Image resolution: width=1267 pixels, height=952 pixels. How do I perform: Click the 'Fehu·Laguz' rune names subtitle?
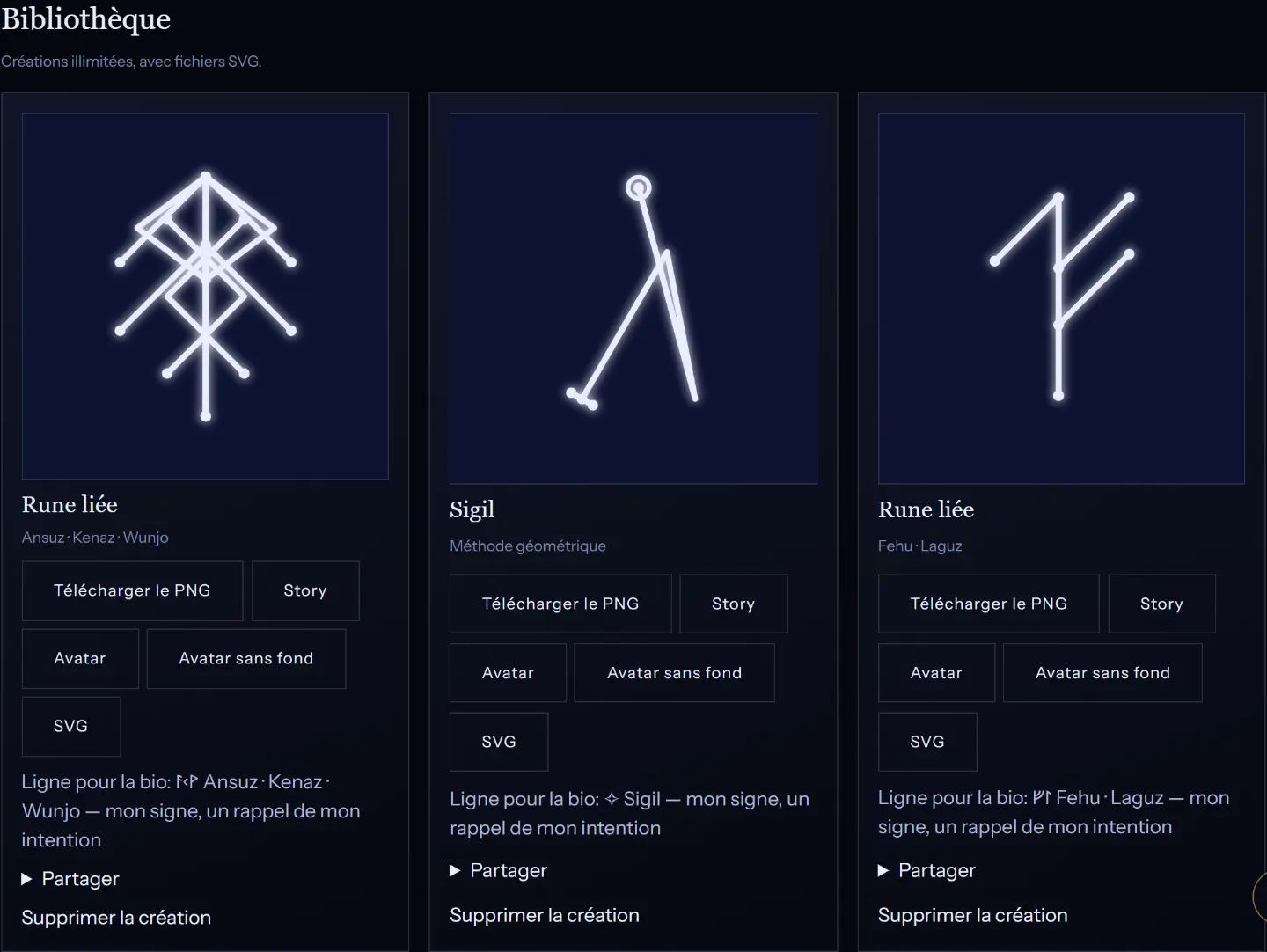point(920,546)
